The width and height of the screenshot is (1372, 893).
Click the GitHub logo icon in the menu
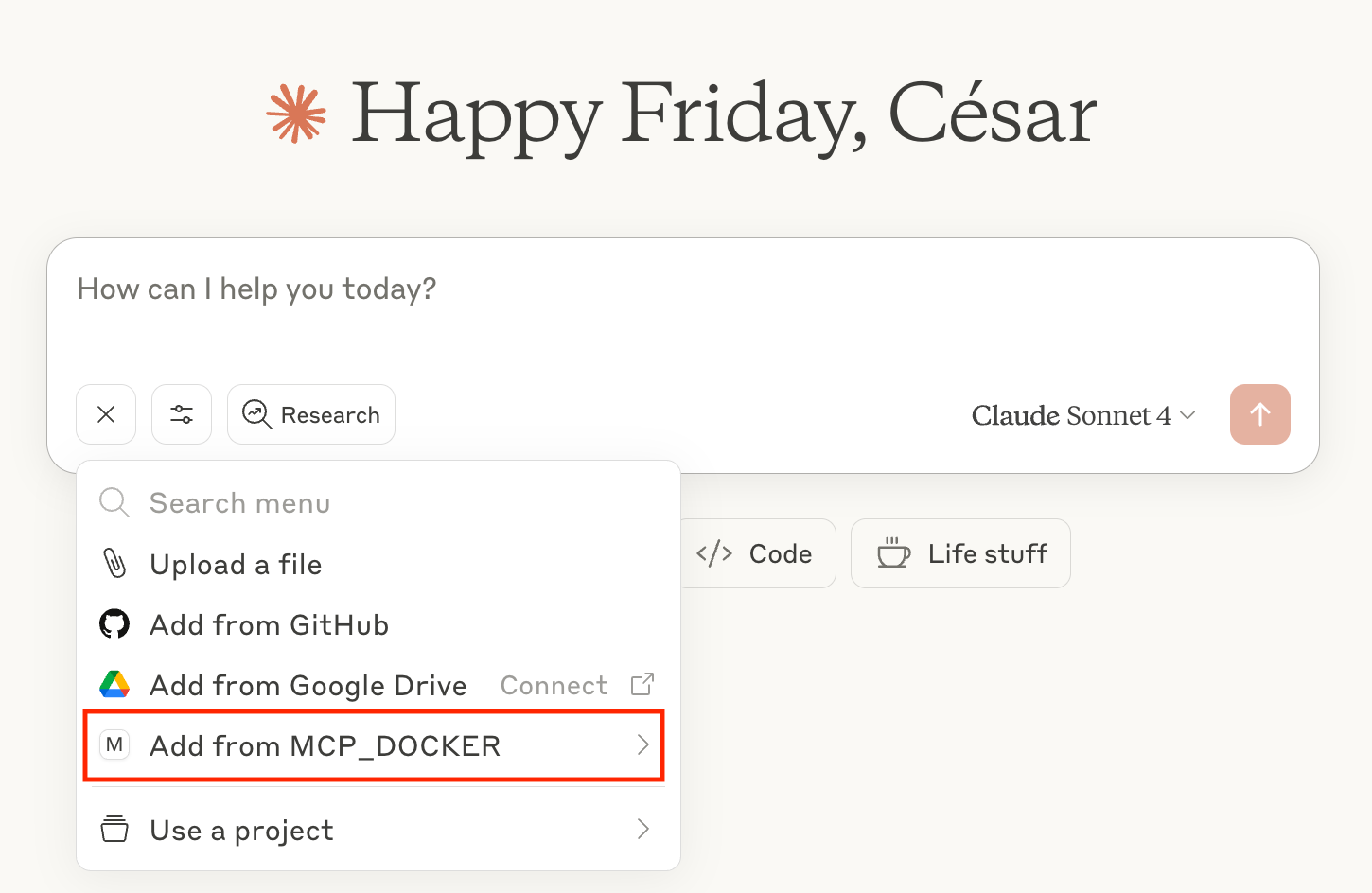114,624
